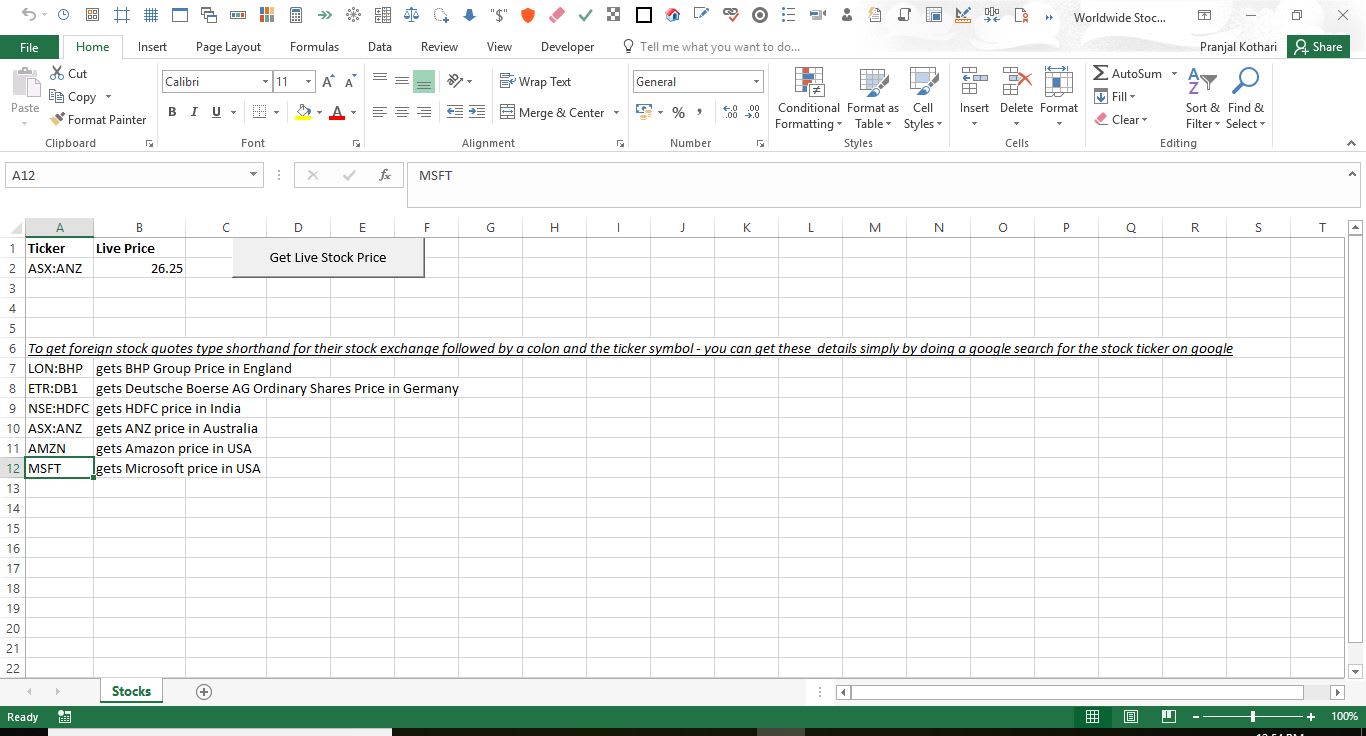The image size is (1366, 736).
Task: Click the Share button
Action: coord(1317,47)
